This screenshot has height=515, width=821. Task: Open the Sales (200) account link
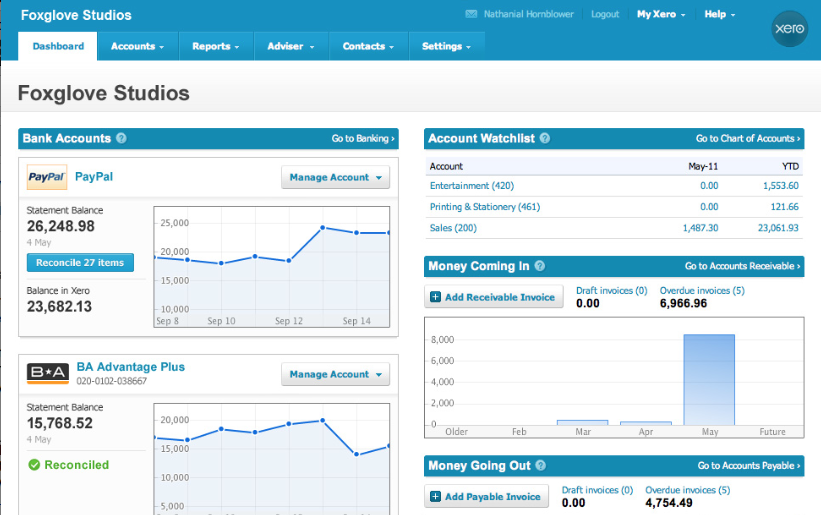coord(454,229)
